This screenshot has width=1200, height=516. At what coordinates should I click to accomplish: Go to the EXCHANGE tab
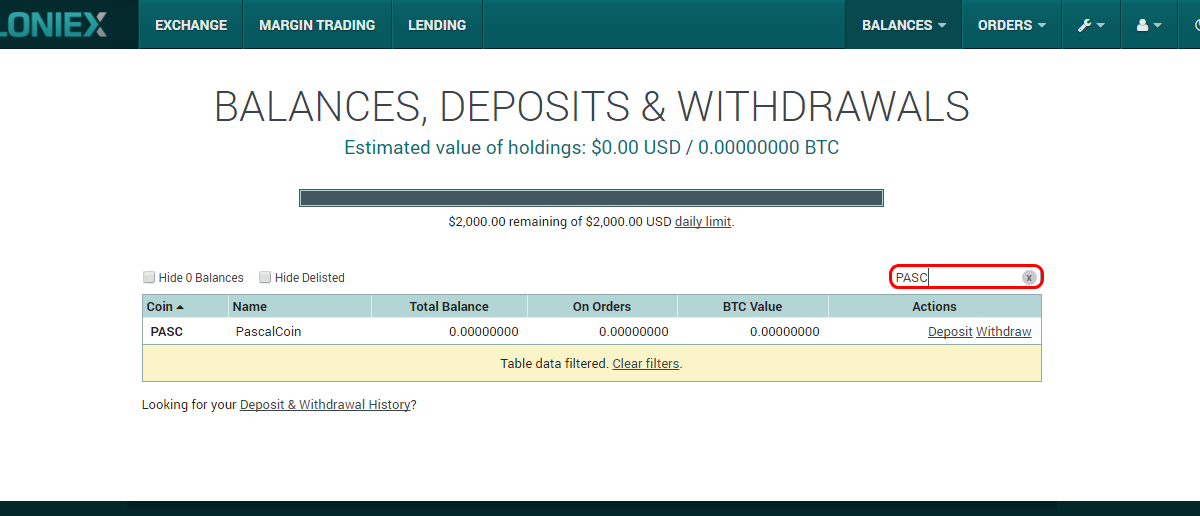pyautogui.click(x=191, y=25)
